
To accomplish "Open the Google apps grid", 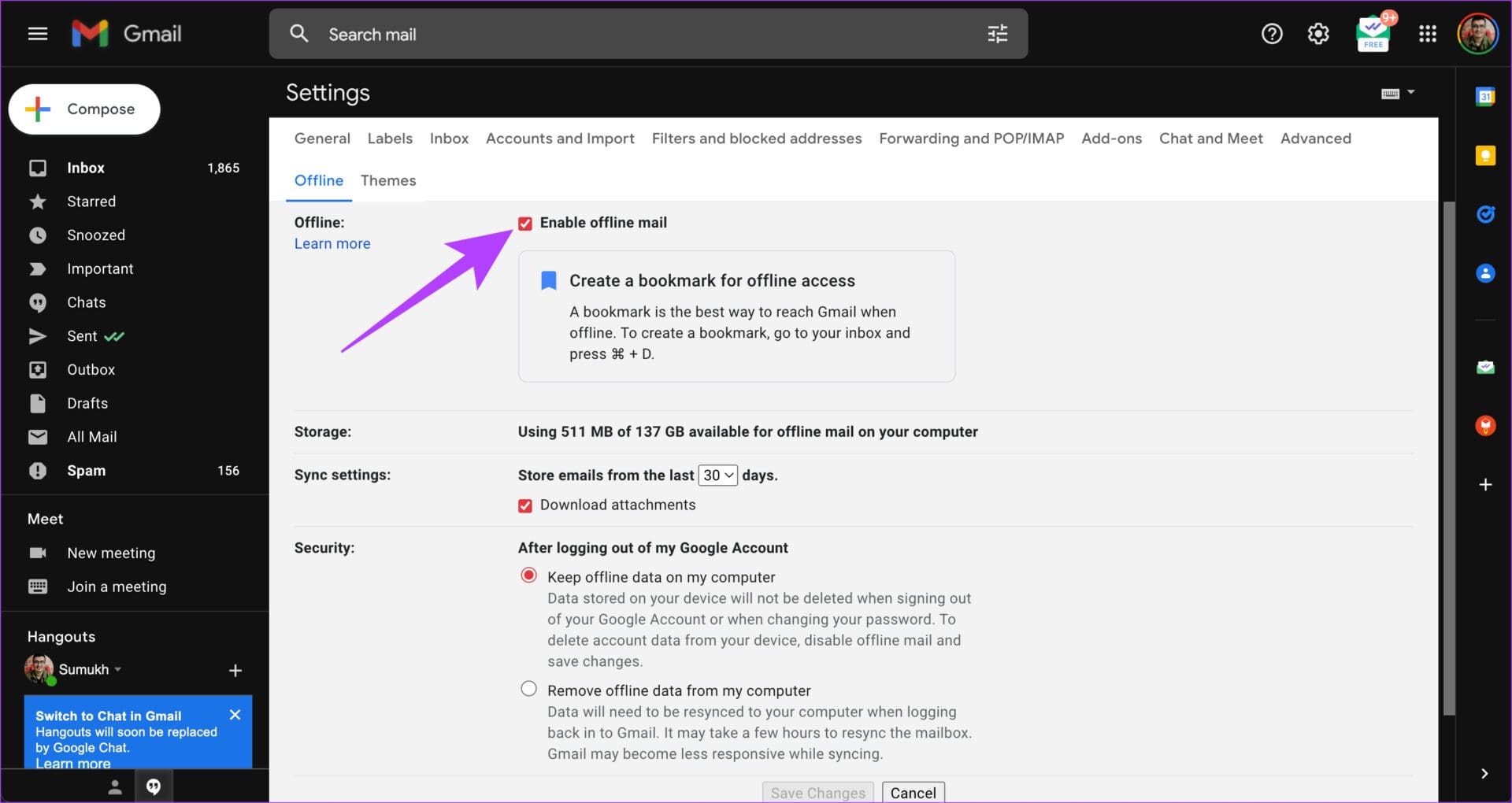I will tap(1427, 34).
